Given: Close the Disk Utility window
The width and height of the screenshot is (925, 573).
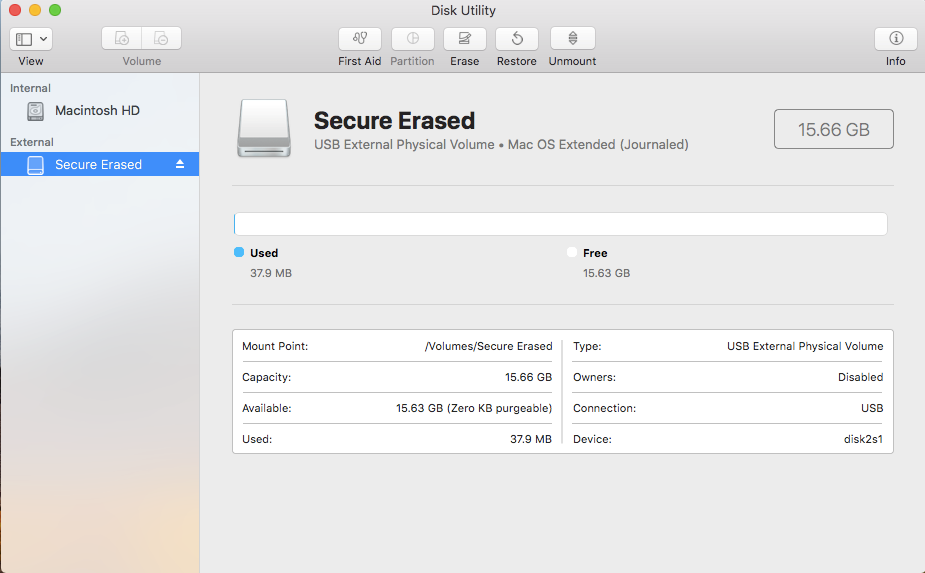Looking at the screenshot, I should (15, 10).
